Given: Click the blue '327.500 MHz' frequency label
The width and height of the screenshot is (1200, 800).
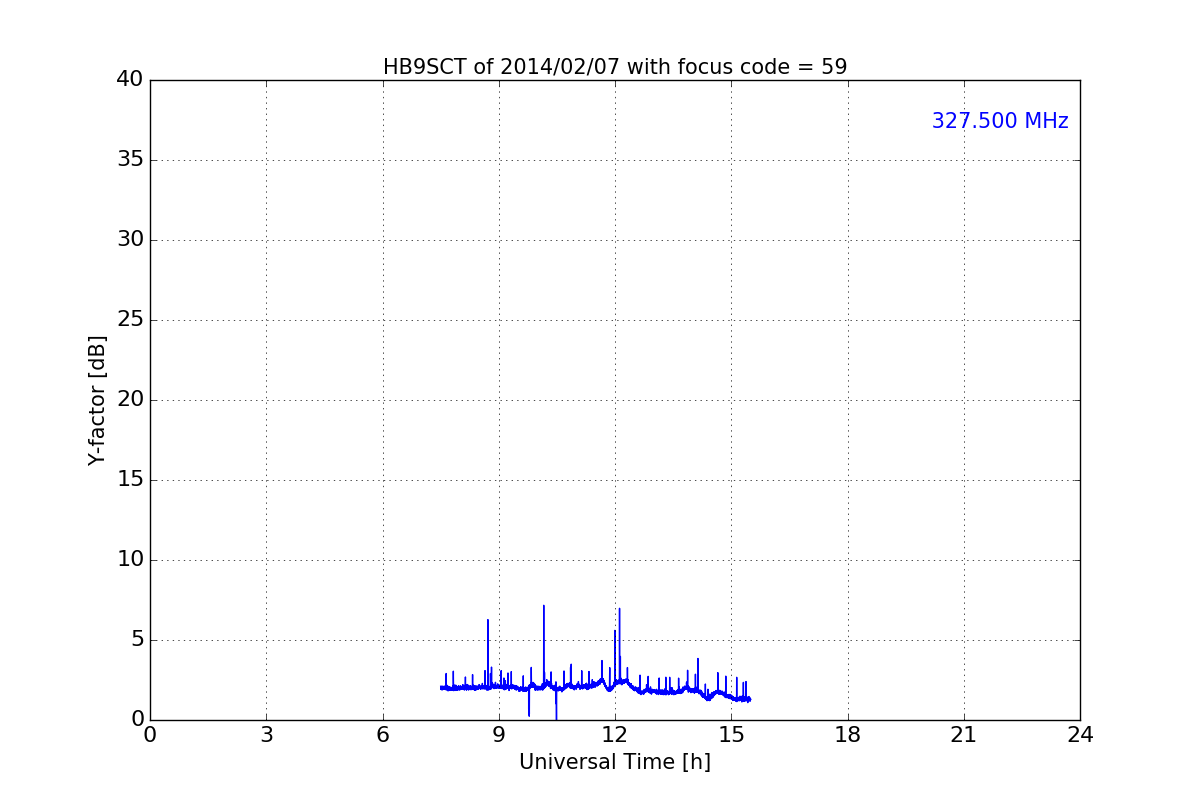Looking at the screenshot, I should point(1000,121).
